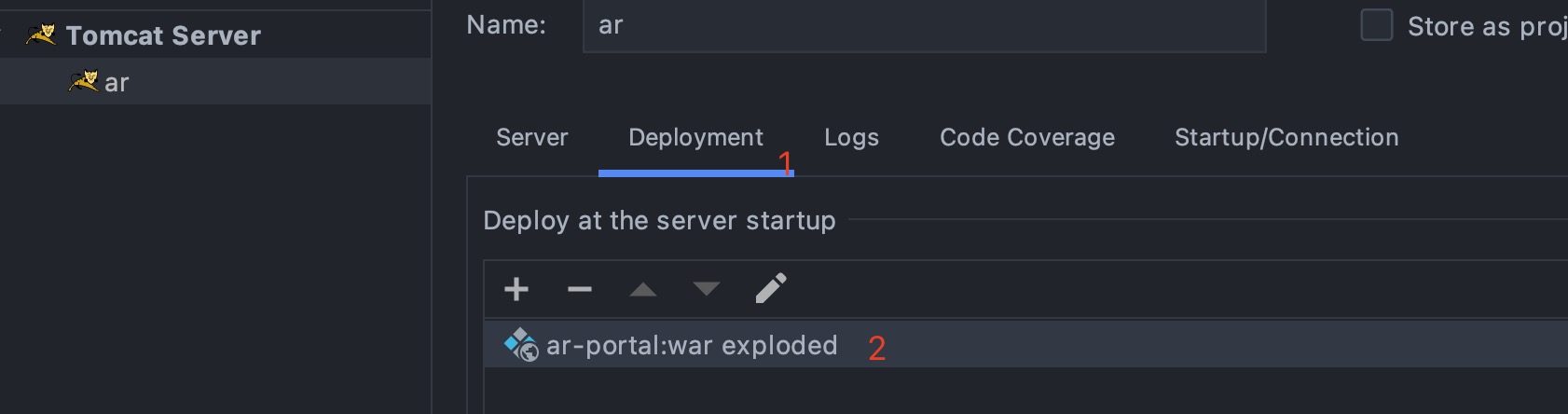
Task: Select the ar-portal:war exploded entry text
Action: click(x=692, y=346)
